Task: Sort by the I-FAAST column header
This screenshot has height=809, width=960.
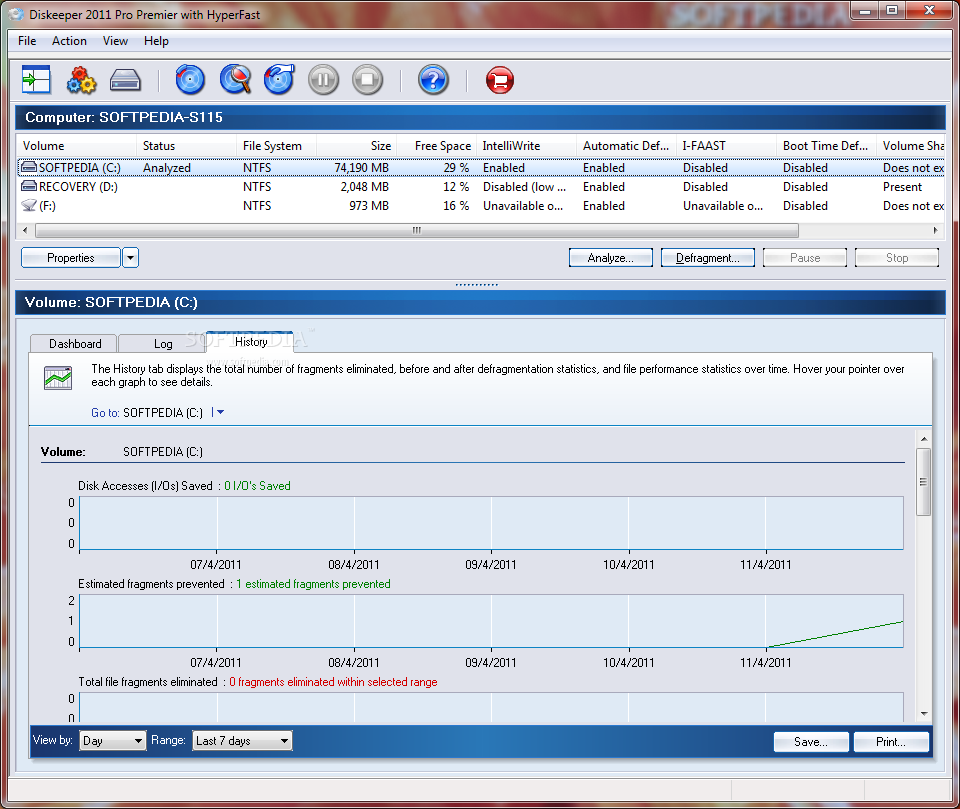Action: point(726,146)
